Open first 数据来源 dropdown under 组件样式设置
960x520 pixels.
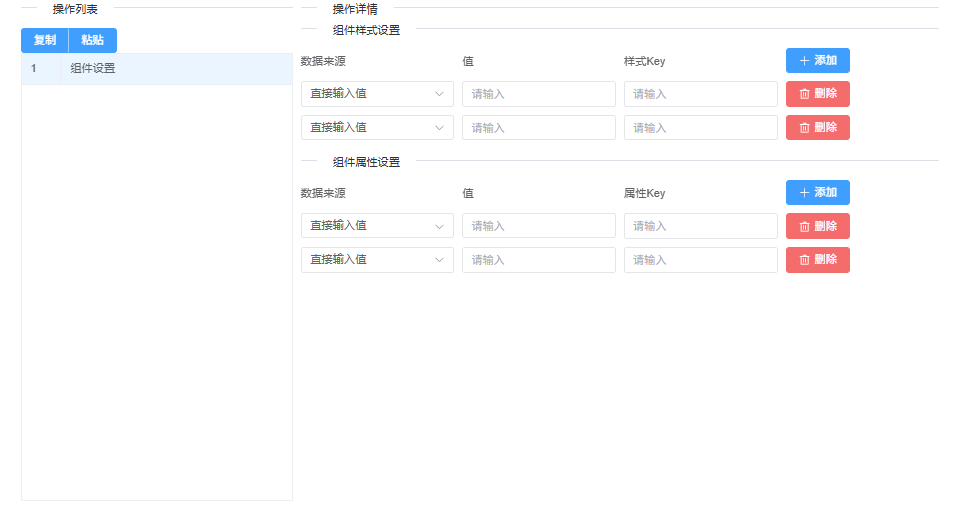tap(377, 94)
